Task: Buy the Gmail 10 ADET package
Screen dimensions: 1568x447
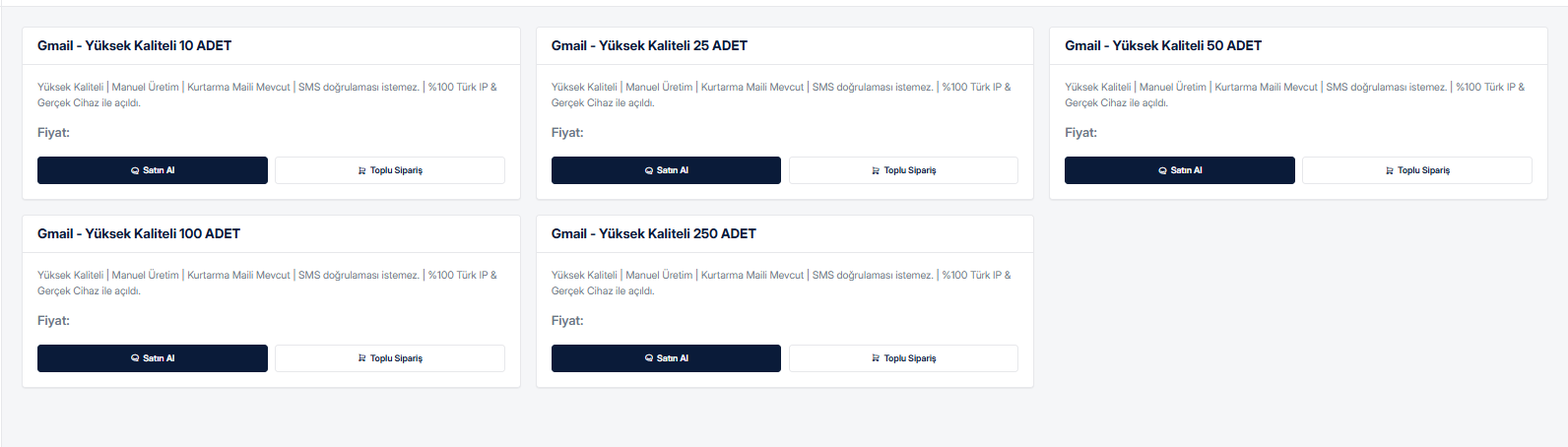Action: tap(153, 170)
